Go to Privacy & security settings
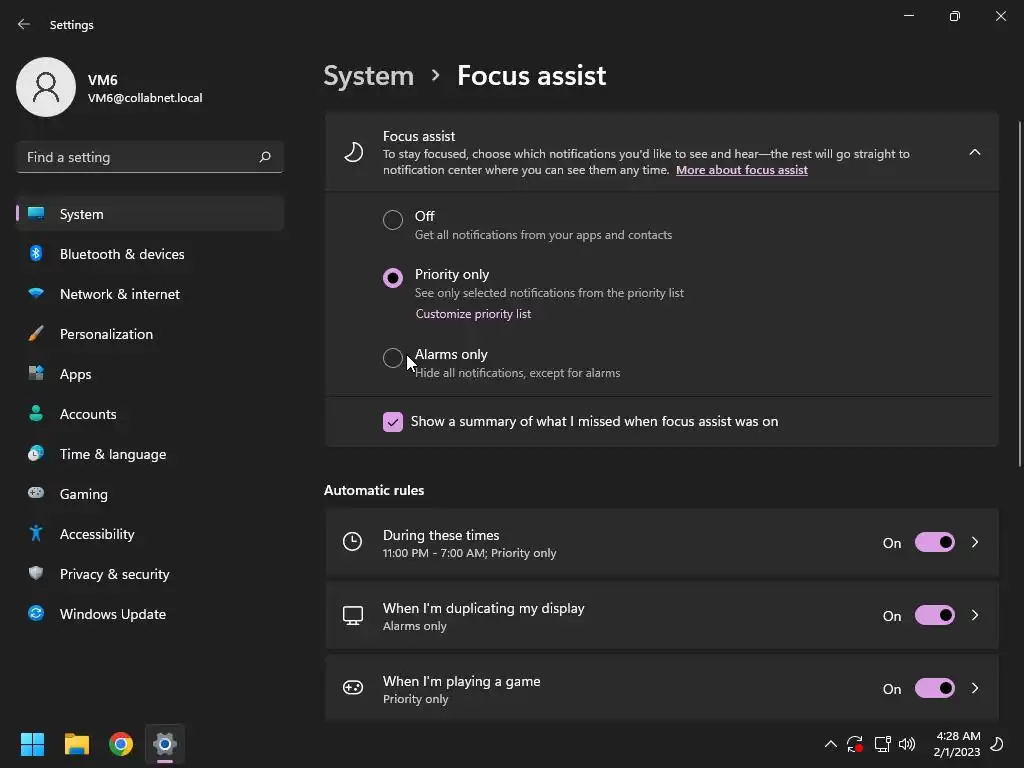Image resolution: width=1024 pixels, height=768 pixels. coord(114,574)
